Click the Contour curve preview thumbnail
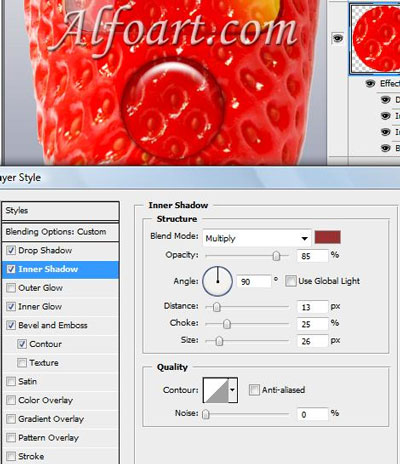400x464 pixels. [216, 390]
